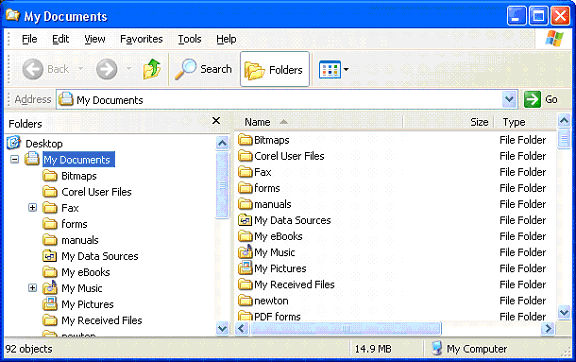The image size is (576, 362).
Task: Click Bitmaps folder icon in file list
Action: coord(245,140)
